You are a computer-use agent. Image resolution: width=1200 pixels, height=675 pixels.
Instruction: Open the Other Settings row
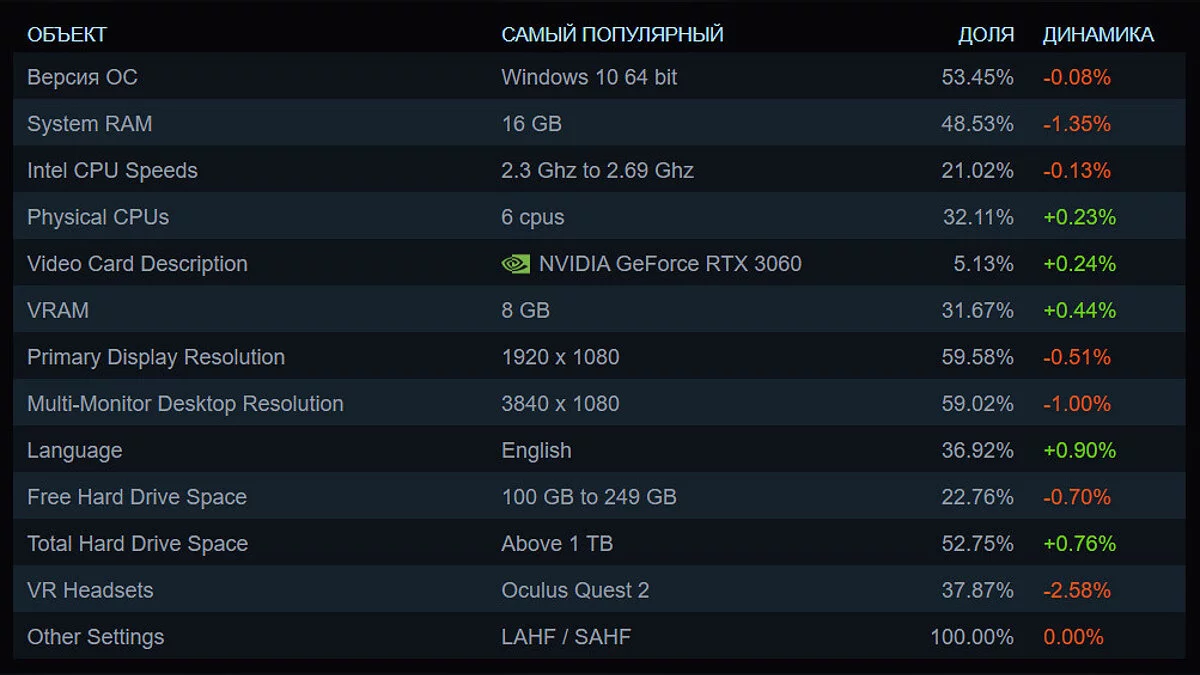pyautogui.click(x=95, y=637)
